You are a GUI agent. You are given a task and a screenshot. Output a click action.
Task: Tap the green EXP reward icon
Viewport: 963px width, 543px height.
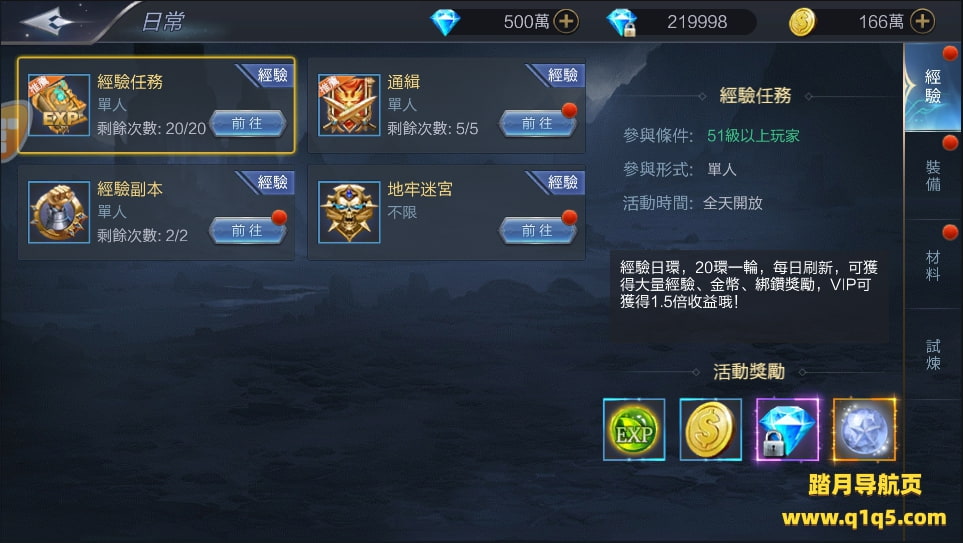point(634,429)
